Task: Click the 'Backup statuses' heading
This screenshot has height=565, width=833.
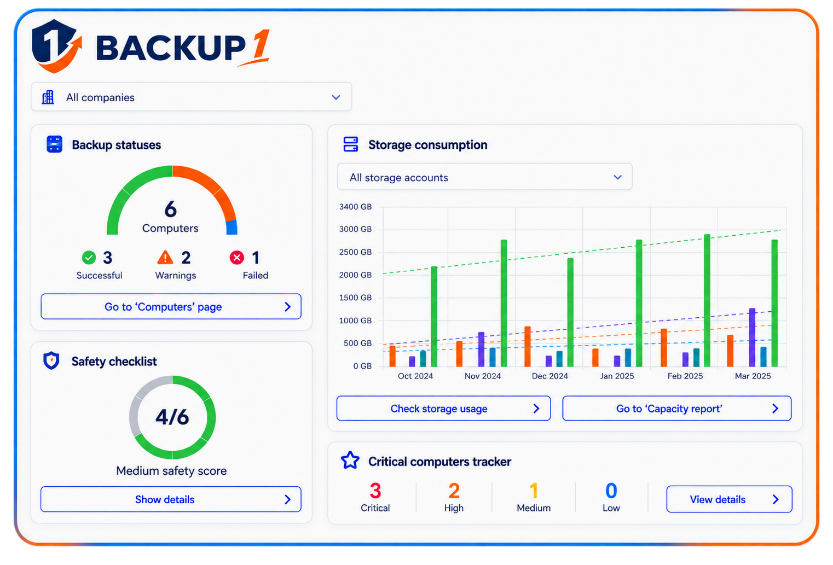Action: click(x=116, y=144)
